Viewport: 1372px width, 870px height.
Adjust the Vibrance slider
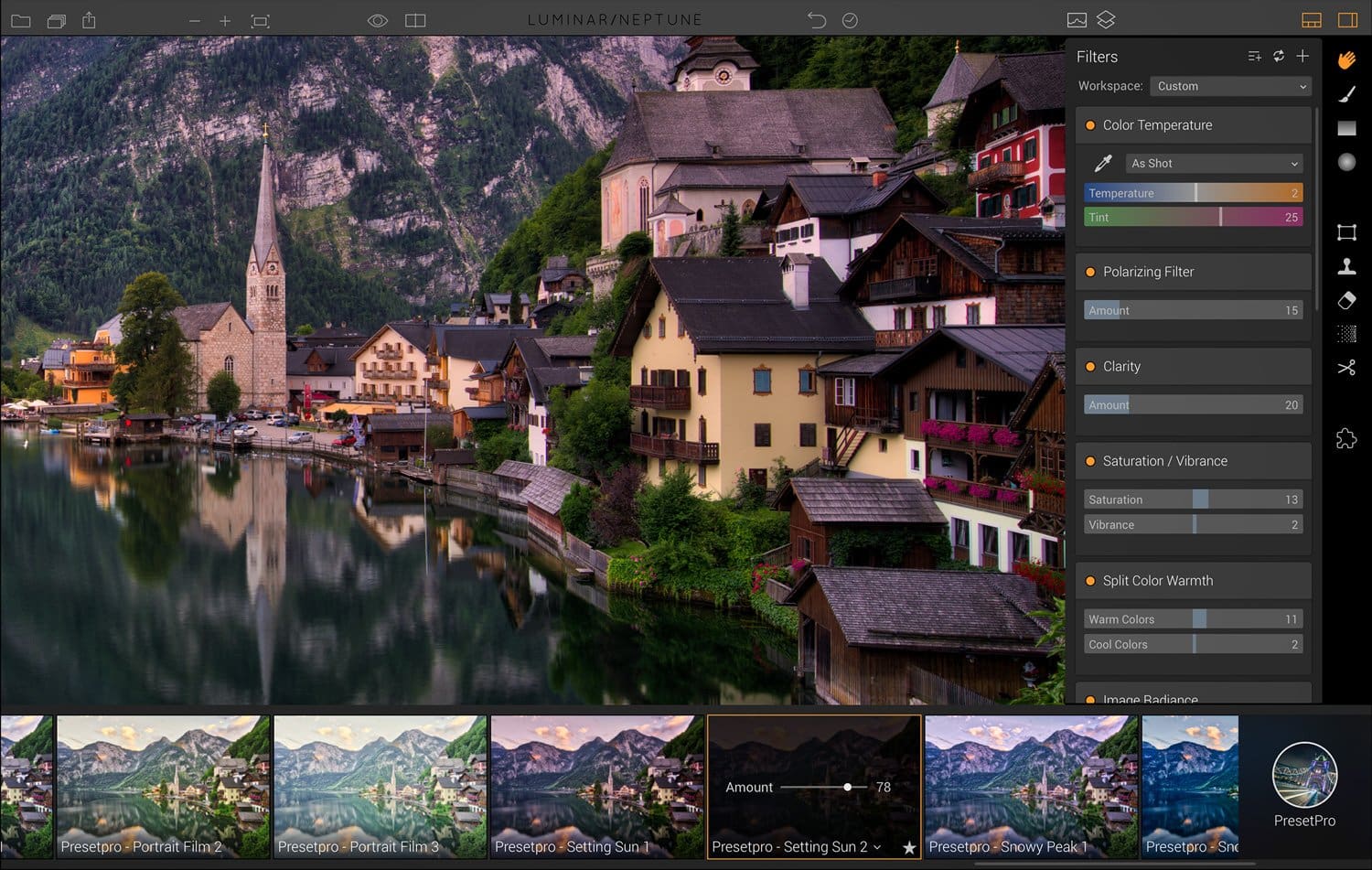(x=1194, y=525)
